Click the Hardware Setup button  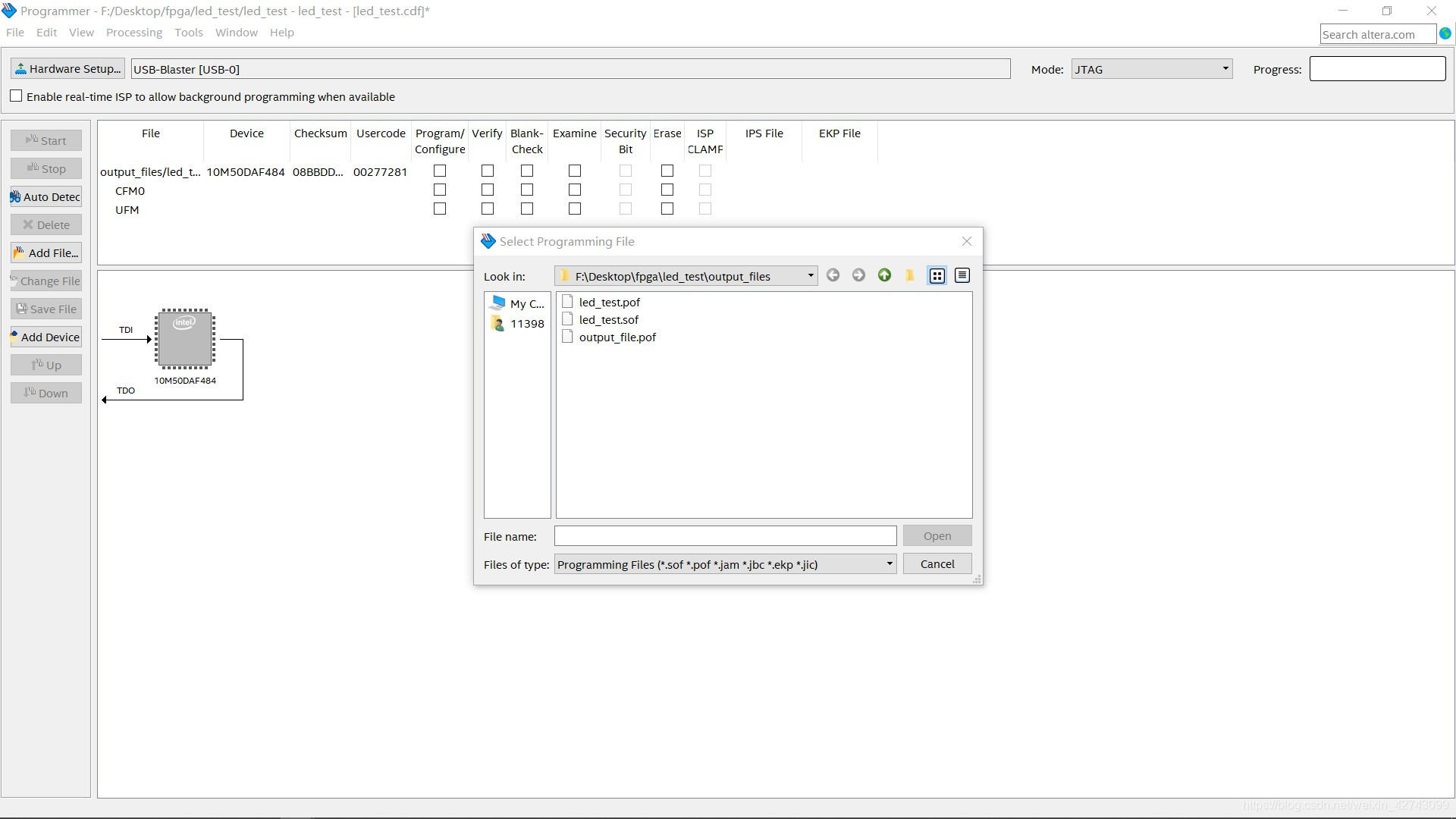click(67, 69)
